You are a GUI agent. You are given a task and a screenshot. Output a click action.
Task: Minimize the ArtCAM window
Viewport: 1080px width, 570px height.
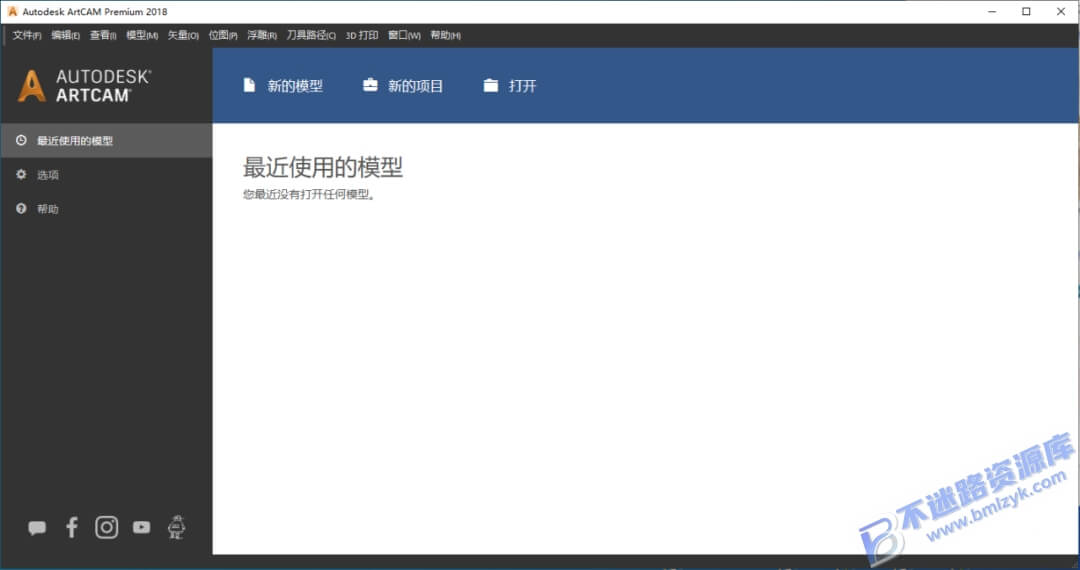click(993, 11)
